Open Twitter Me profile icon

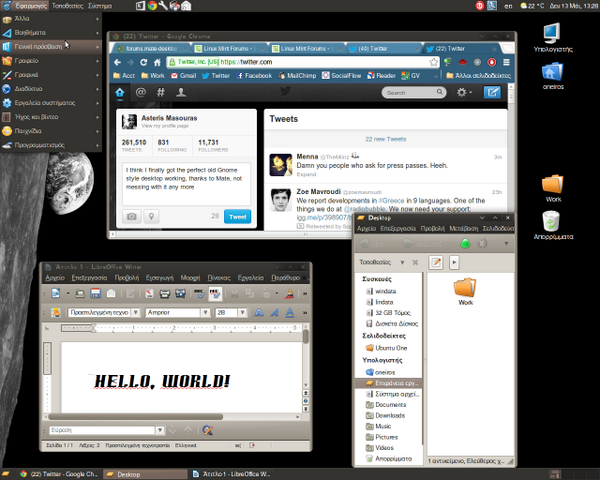181,92
